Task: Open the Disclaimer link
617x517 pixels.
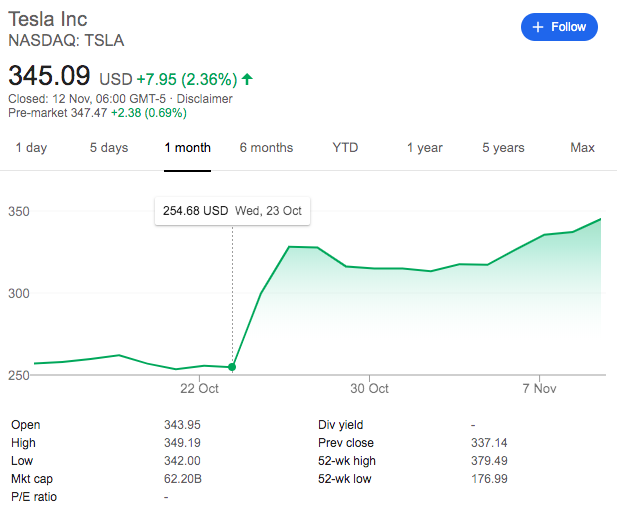Action: [204, 99]
